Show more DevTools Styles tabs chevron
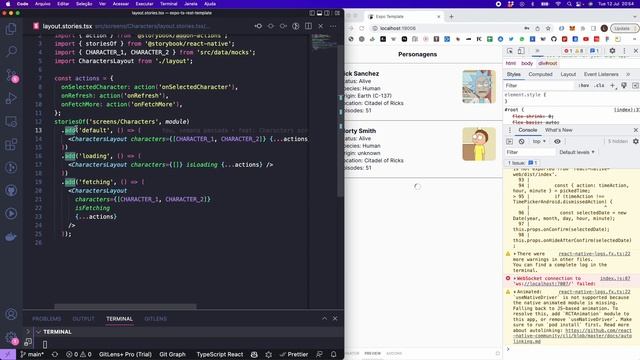Image resolution: width=640 pixels, height=360 pixels. coord(628,74)
